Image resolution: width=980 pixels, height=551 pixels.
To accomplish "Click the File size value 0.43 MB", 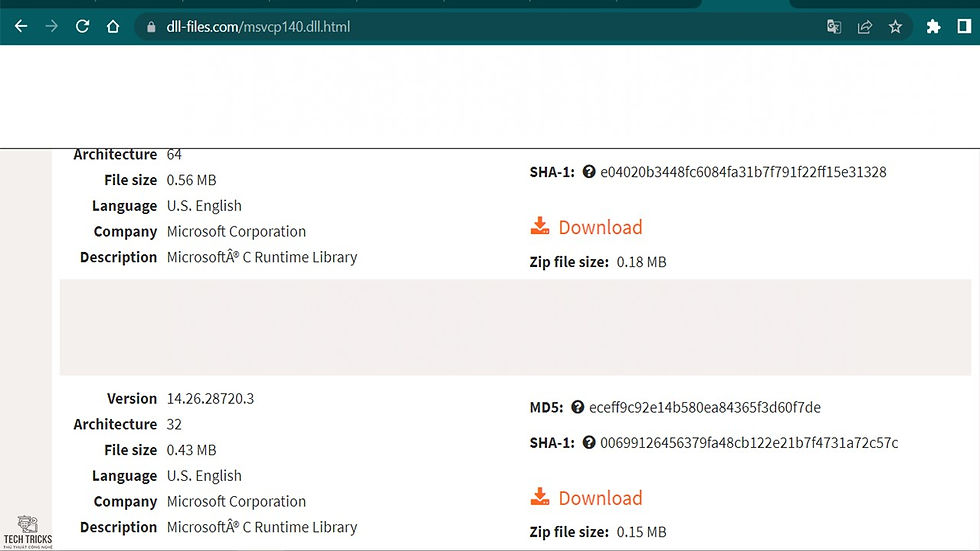I will 191,450.
